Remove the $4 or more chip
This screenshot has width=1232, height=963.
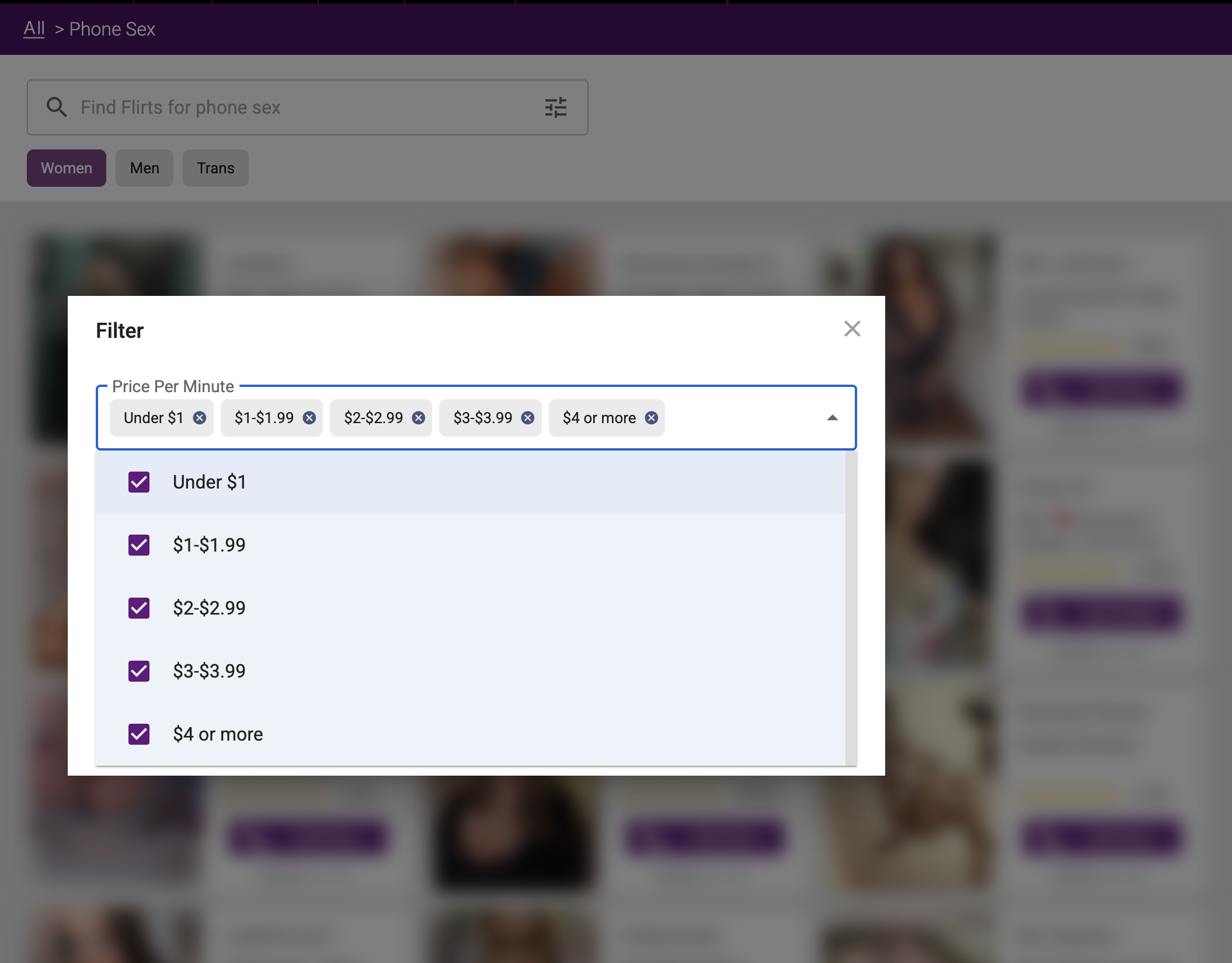pos(652,418)
